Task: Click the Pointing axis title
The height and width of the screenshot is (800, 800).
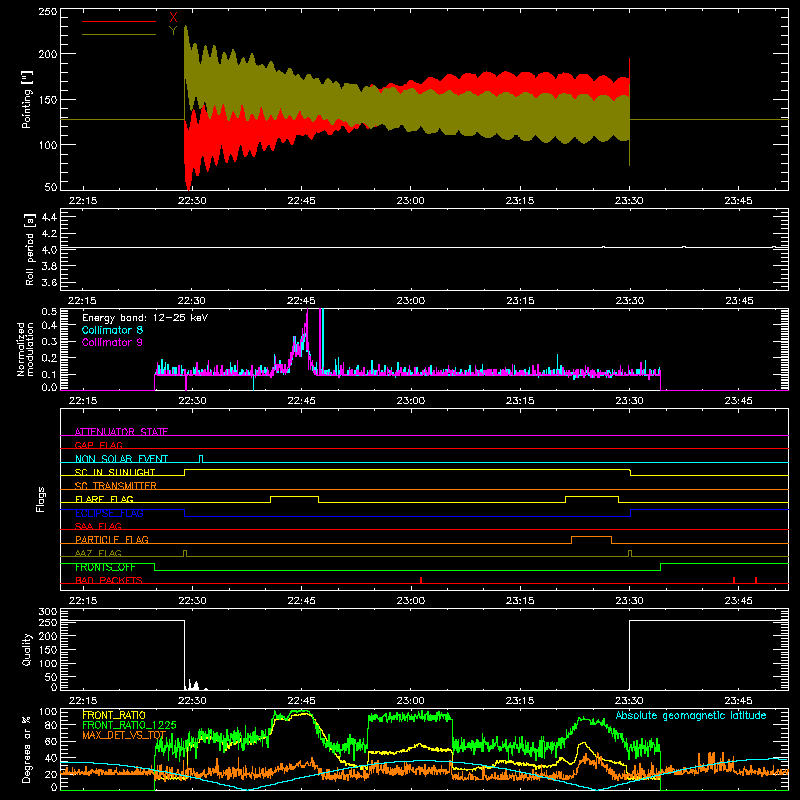Action: tap(27, 99)
